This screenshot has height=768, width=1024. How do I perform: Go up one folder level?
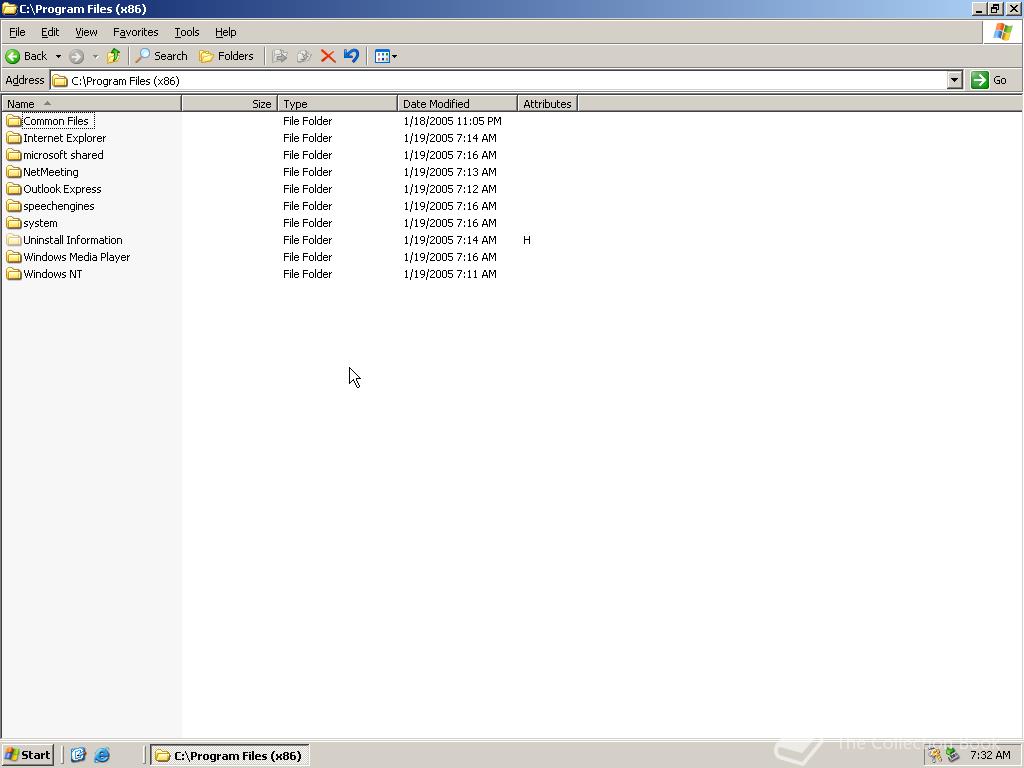pyautogui.click(x=114, y=56)
